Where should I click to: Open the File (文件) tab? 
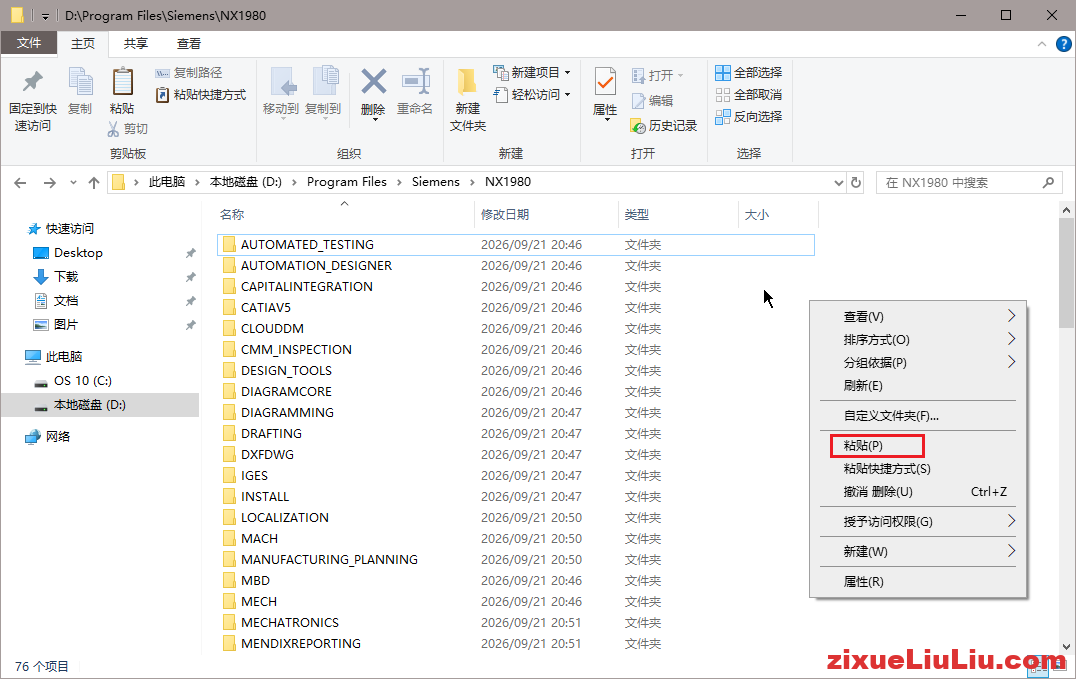[x=29, y=43]
